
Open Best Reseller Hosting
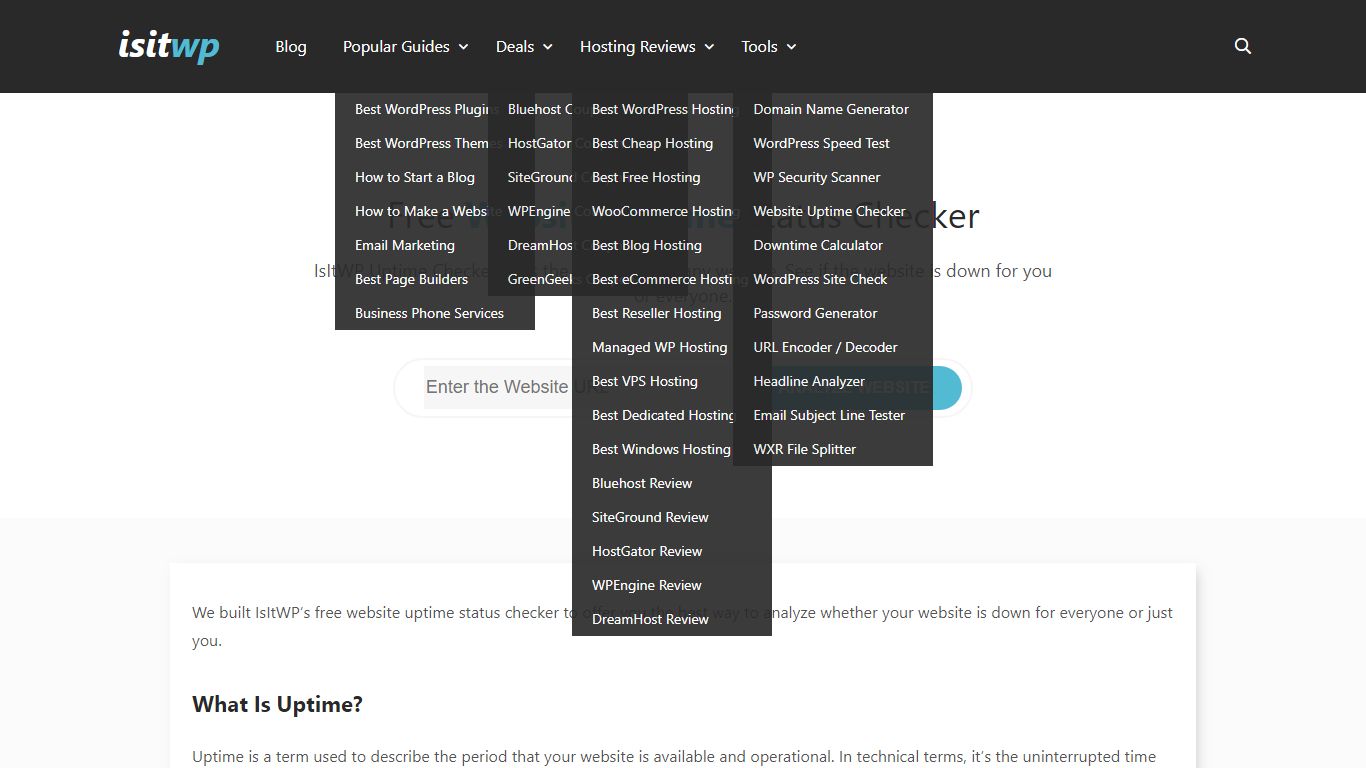click(656, 313)
